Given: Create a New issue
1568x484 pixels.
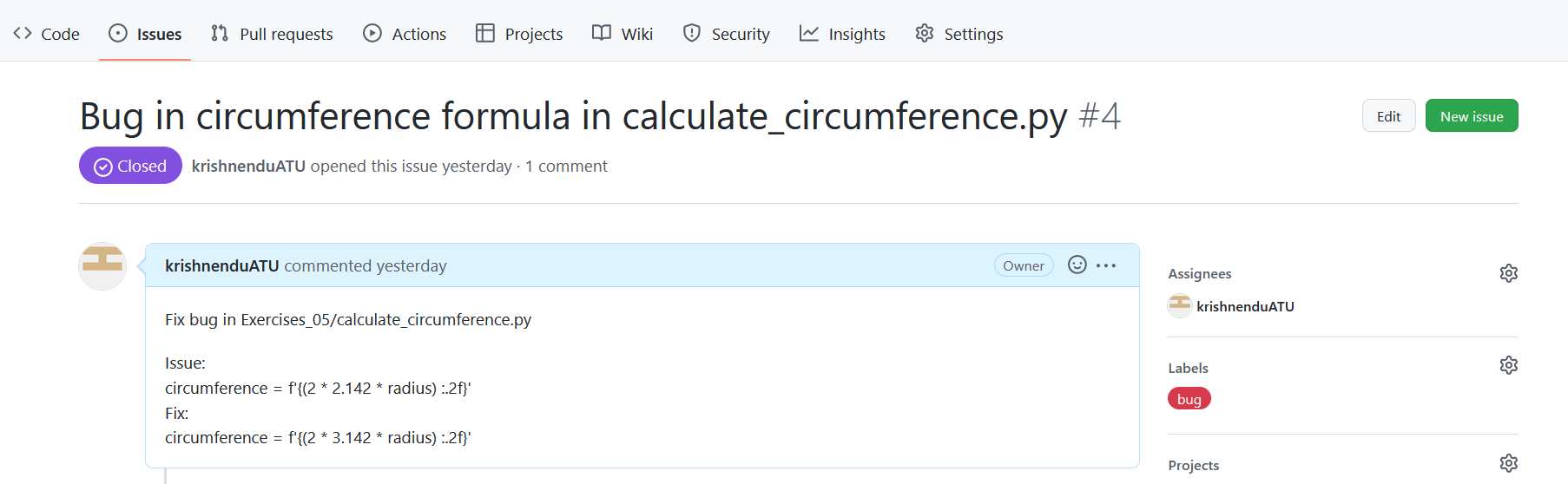Looking at the screenshot, I should (x=1472, y=116).
